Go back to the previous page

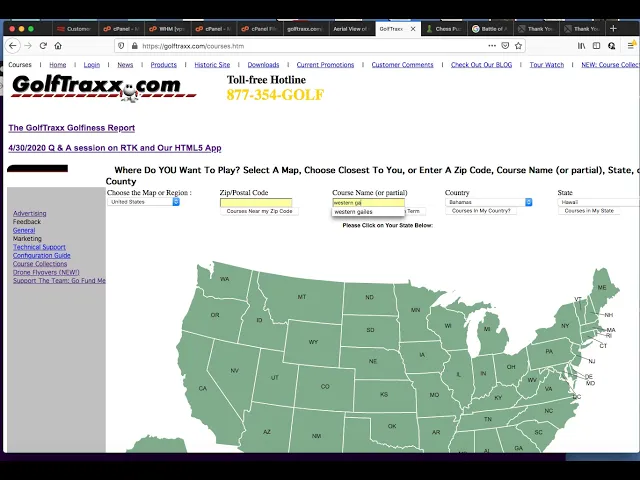coord(13,46)
